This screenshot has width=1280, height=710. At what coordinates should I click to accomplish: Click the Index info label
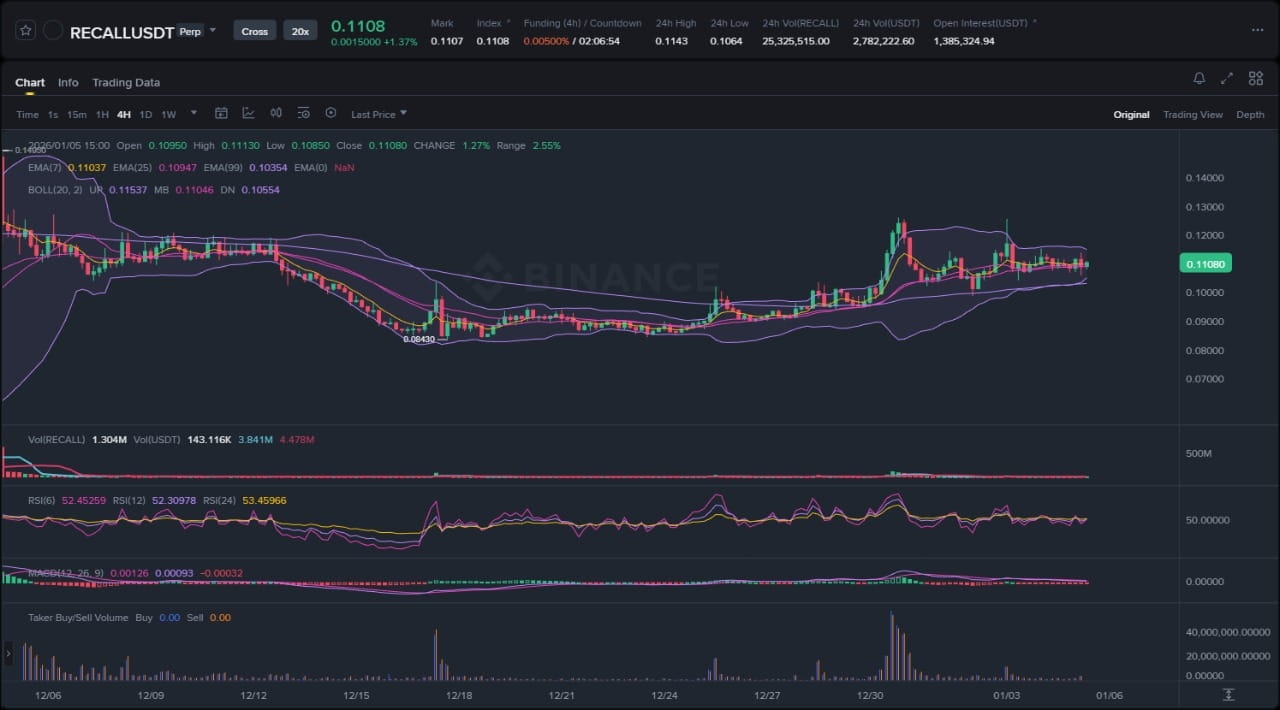pyautogui.click(x=489, y=23)
